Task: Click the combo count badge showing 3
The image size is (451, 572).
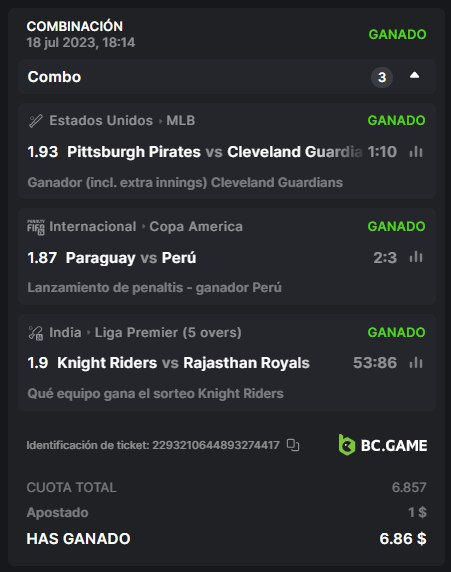Action: (x=382, y=77)
